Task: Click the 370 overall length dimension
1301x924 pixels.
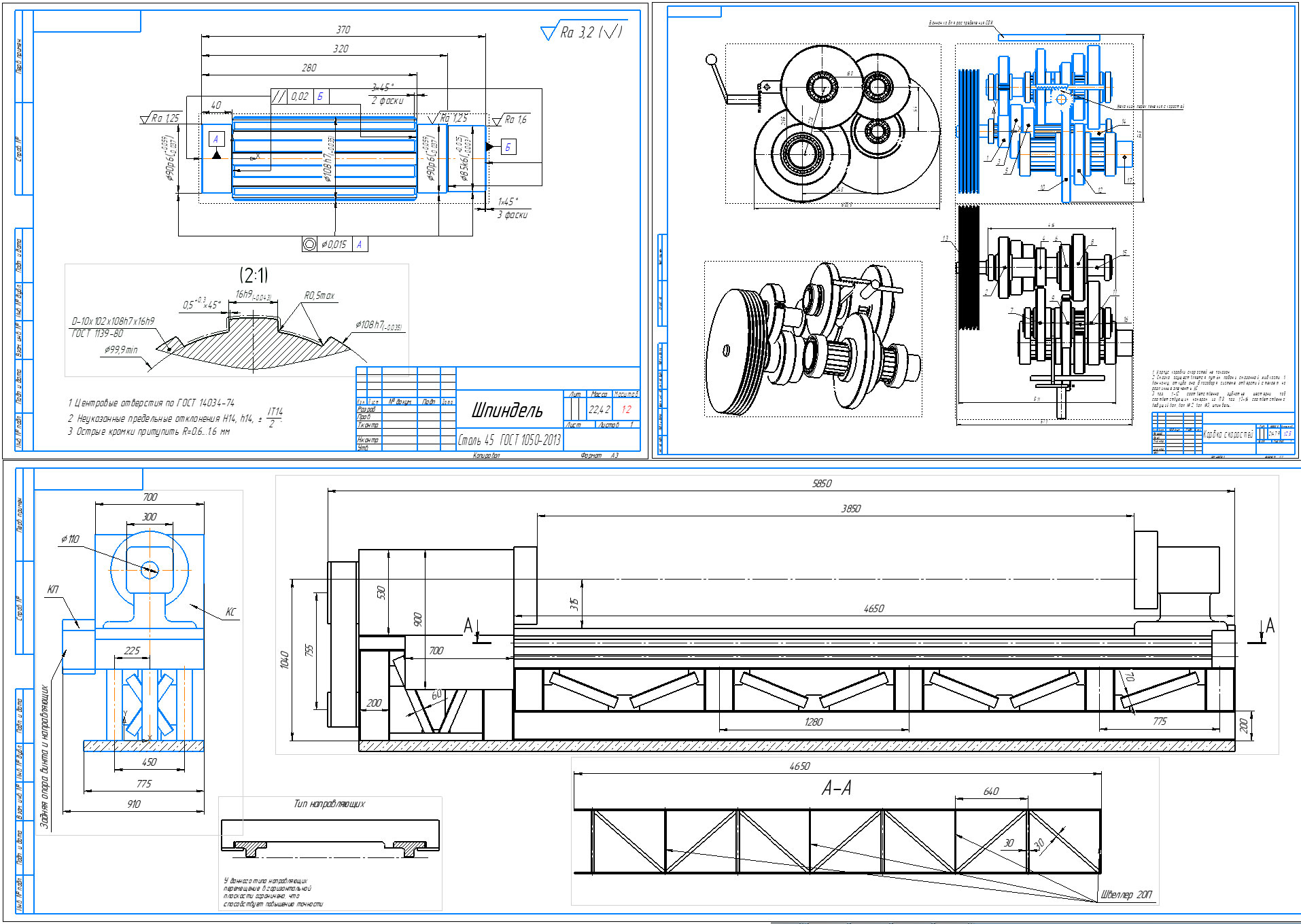Action: pos(343,30)
